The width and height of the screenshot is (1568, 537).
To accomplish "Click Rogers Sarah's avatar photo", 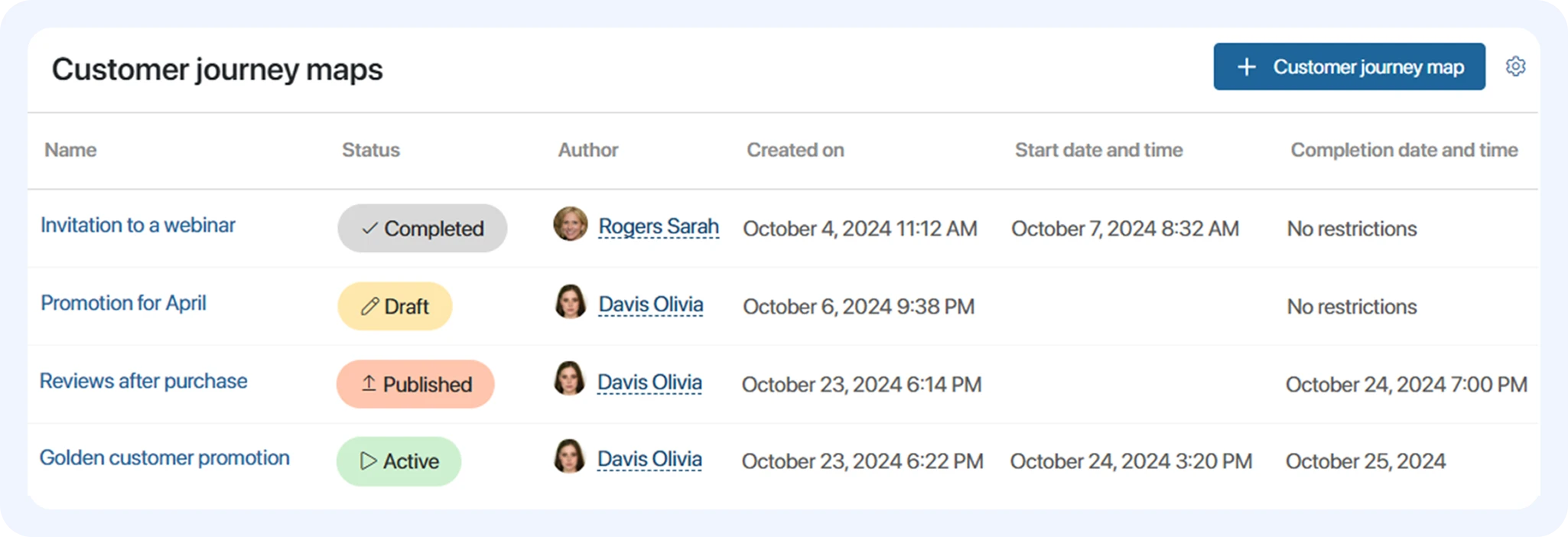I will coord(570,224).
